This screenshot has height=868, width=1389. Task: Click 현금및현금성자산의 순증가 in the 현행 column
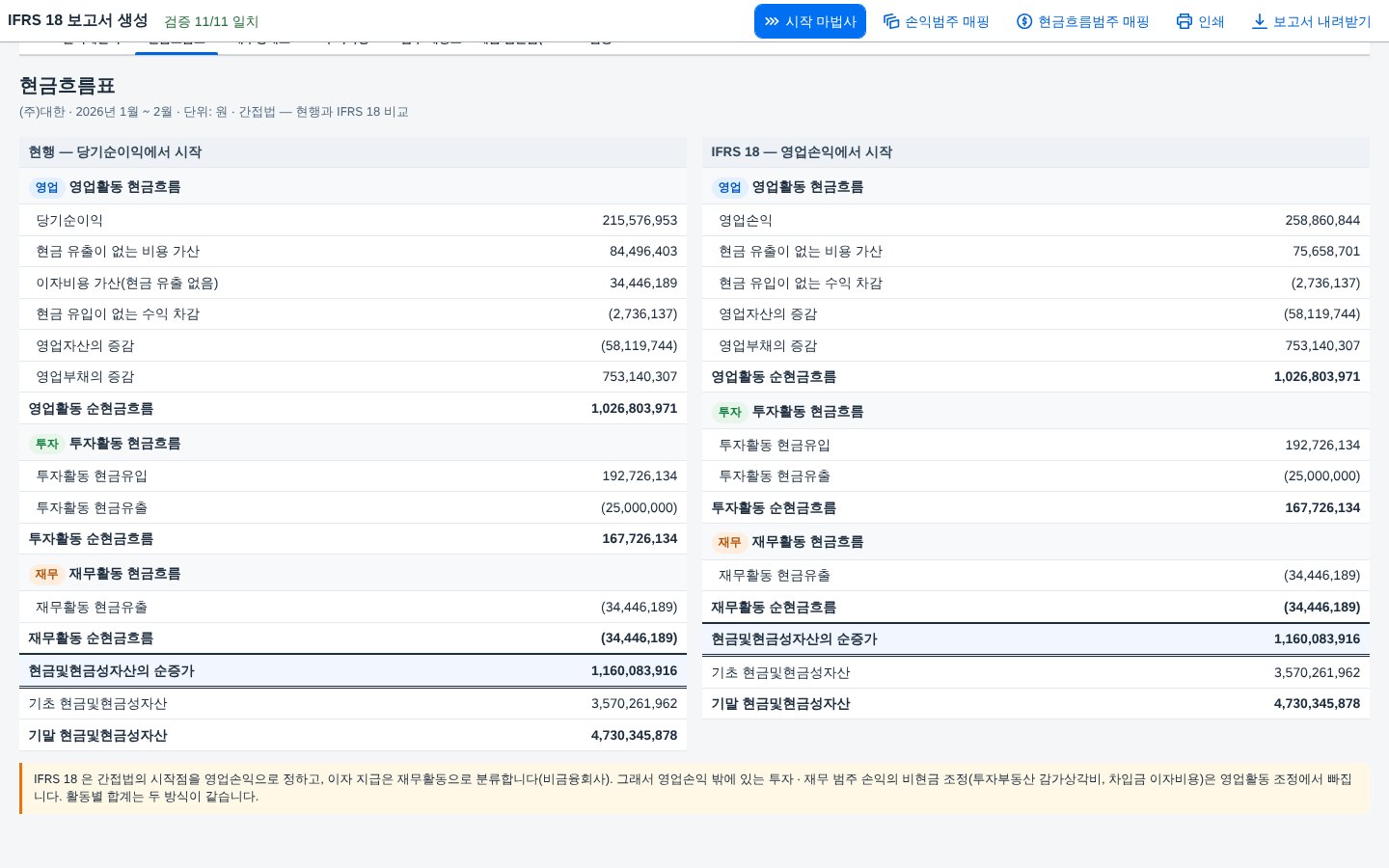353,670
